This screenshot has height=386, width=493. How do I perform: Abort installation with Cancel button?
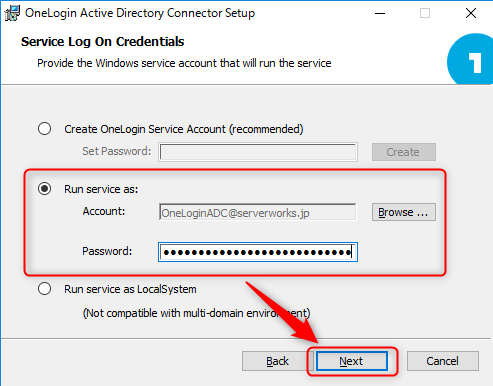coord(443,361)
